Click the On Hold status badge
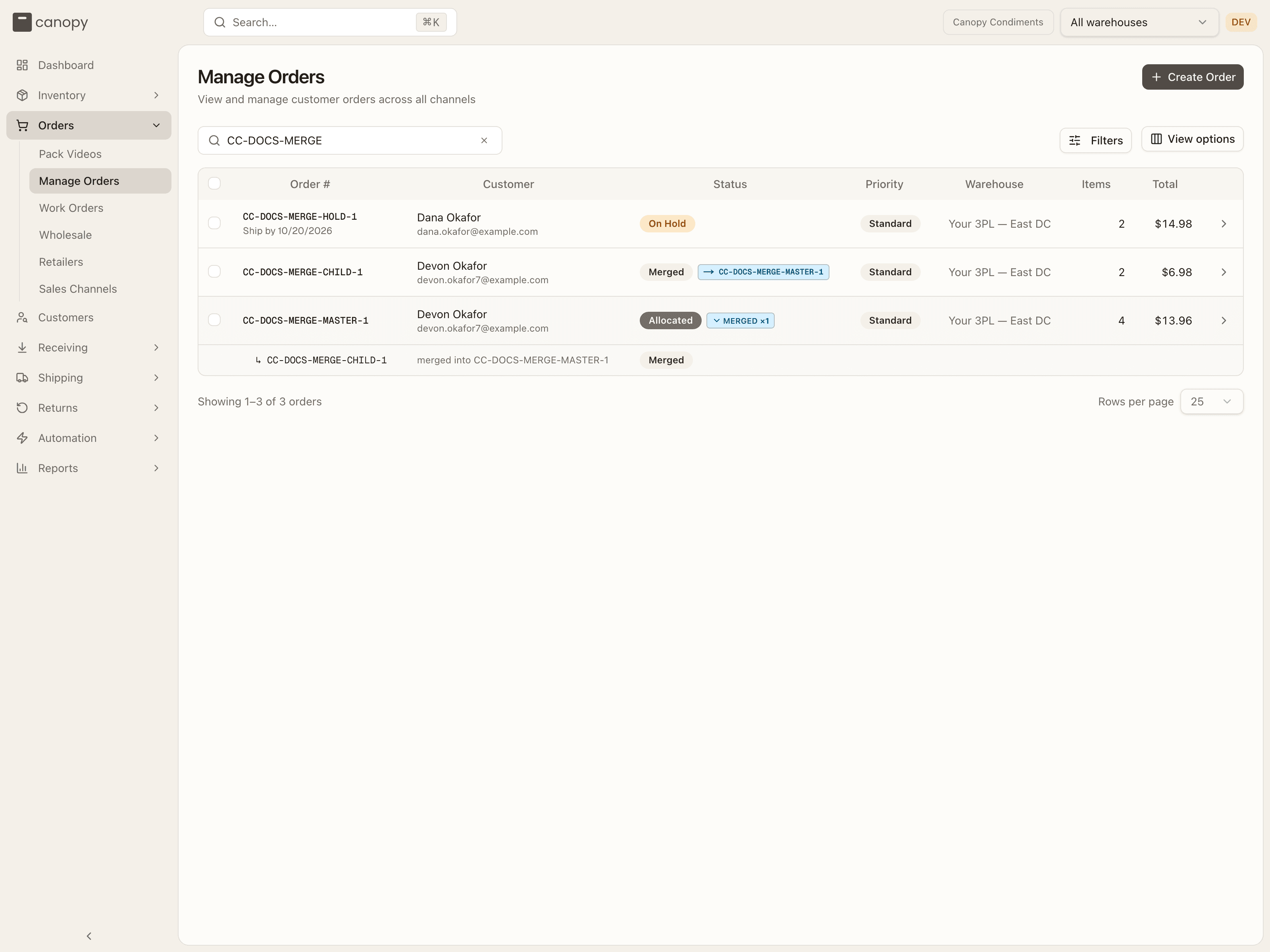This screenshot has height=952, width=1270. point(667,224)
